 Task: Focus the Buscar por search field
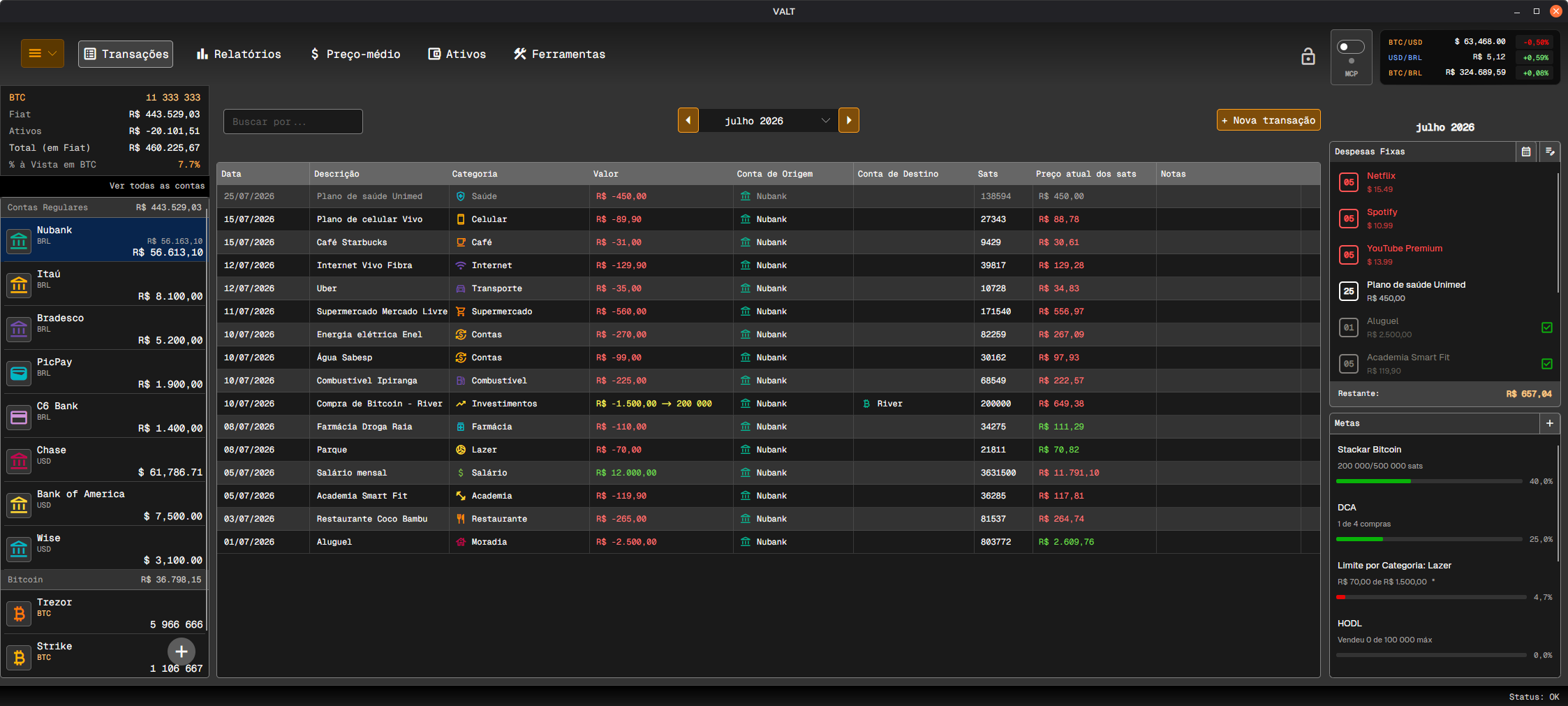293,122
